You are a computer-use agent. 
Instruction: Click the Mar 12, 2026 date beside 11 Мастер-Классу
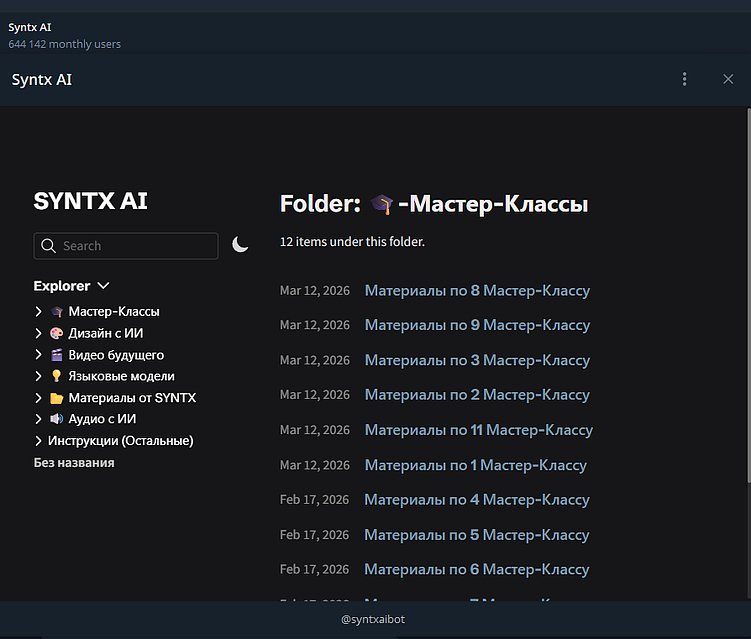pos(315,430)
